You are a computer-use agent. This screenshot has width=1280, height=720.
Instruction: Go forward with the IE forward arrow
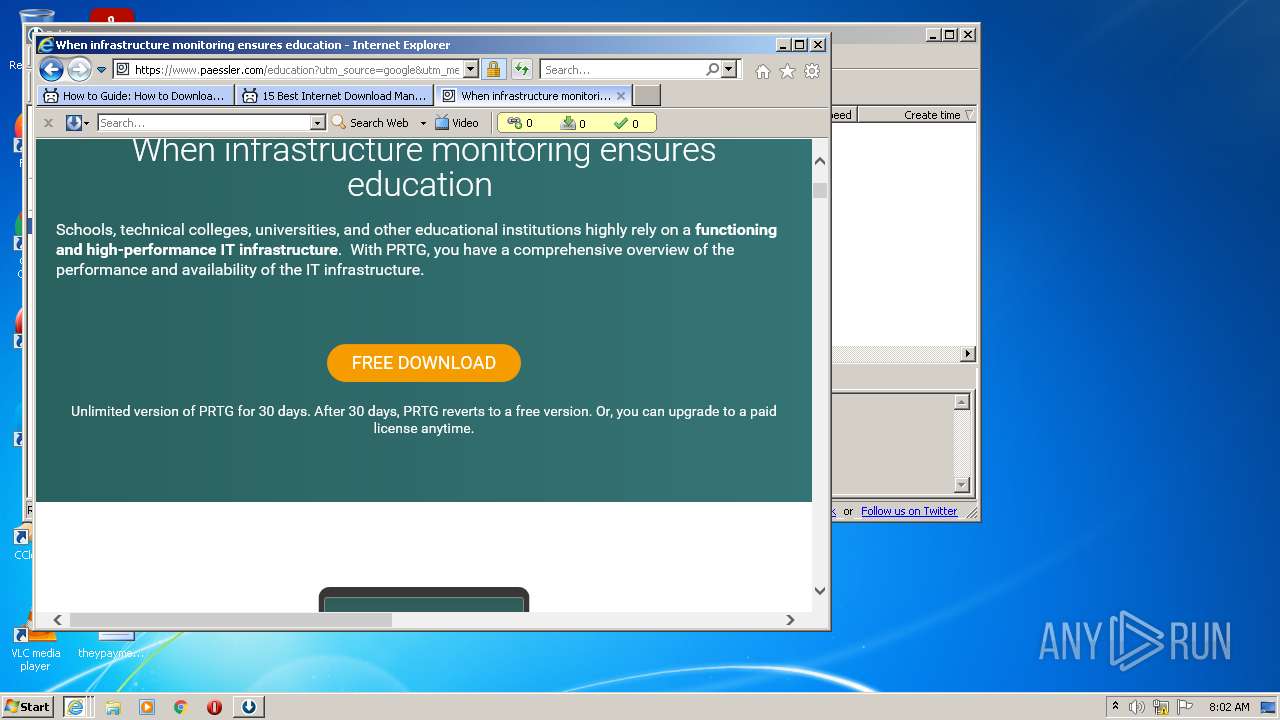click(x=79, y=70)
